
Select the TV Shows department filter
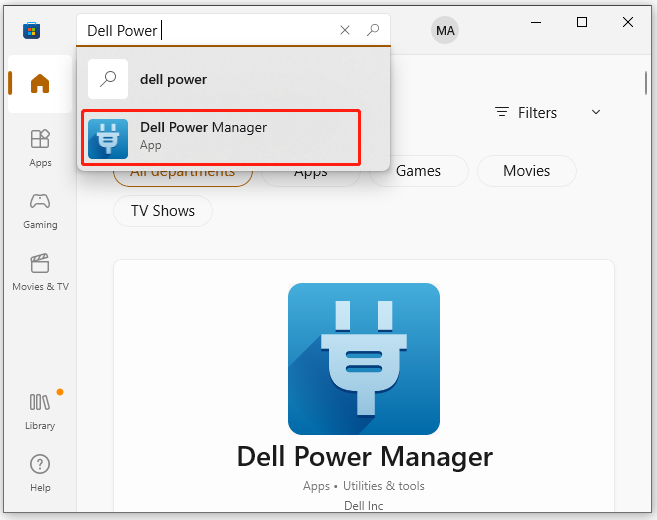click(x=163, y=211)
